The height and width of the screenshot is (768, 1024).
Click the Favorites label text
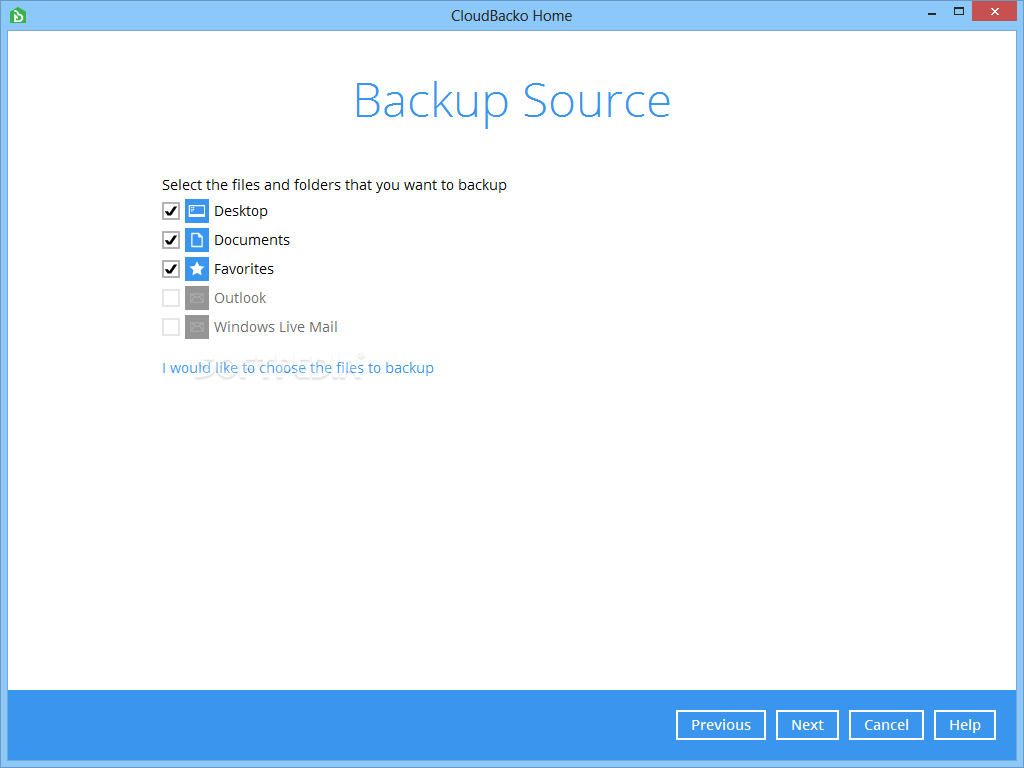pos(244,269)
